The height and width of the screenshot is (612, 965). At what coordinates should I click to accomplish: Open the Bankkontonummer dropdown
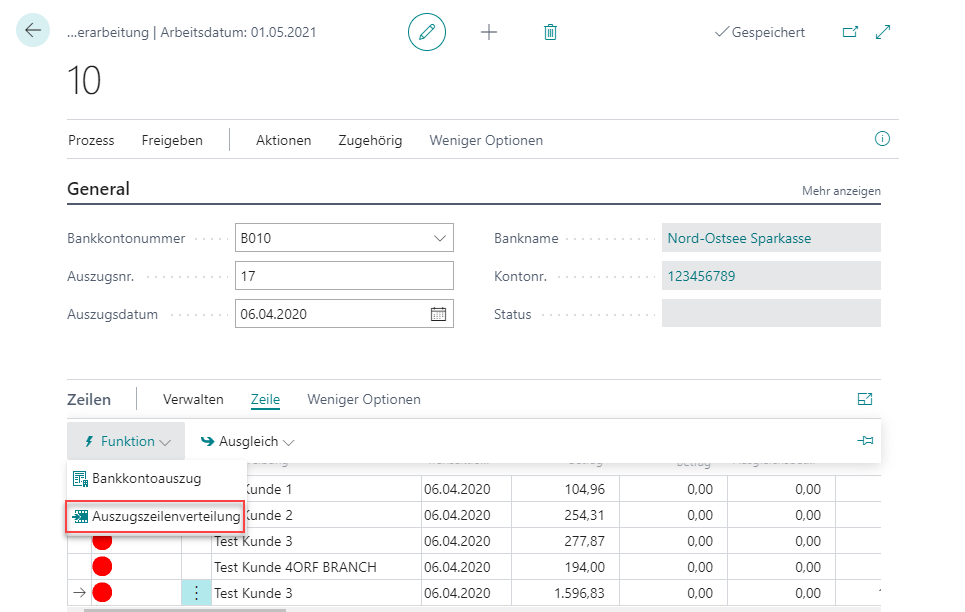click(439, 238)
